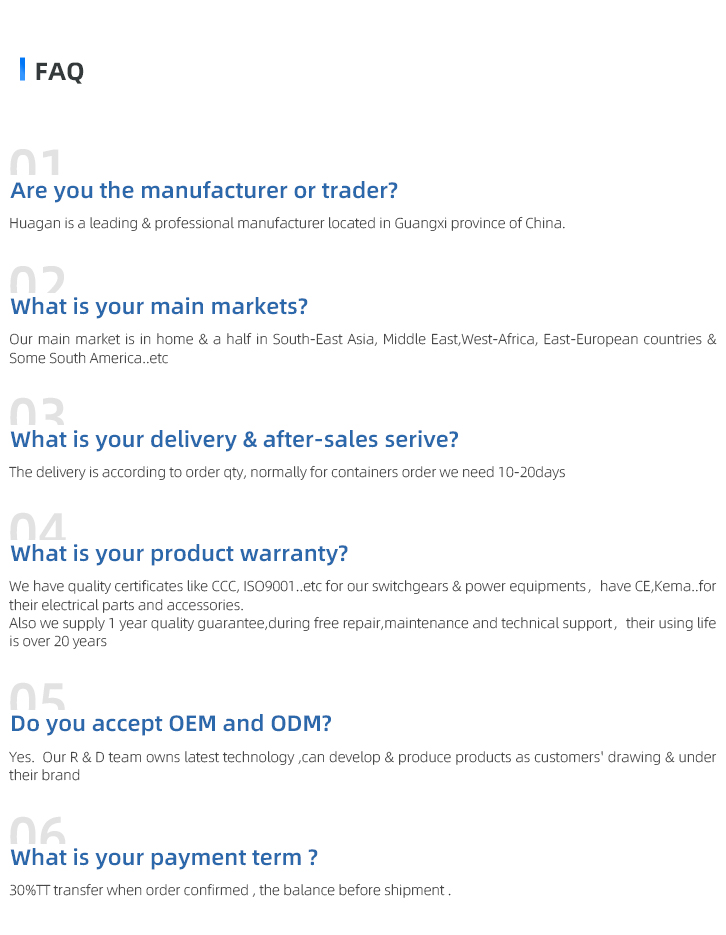
Task: Select the main markets question
Action: [x=159, y=306]
